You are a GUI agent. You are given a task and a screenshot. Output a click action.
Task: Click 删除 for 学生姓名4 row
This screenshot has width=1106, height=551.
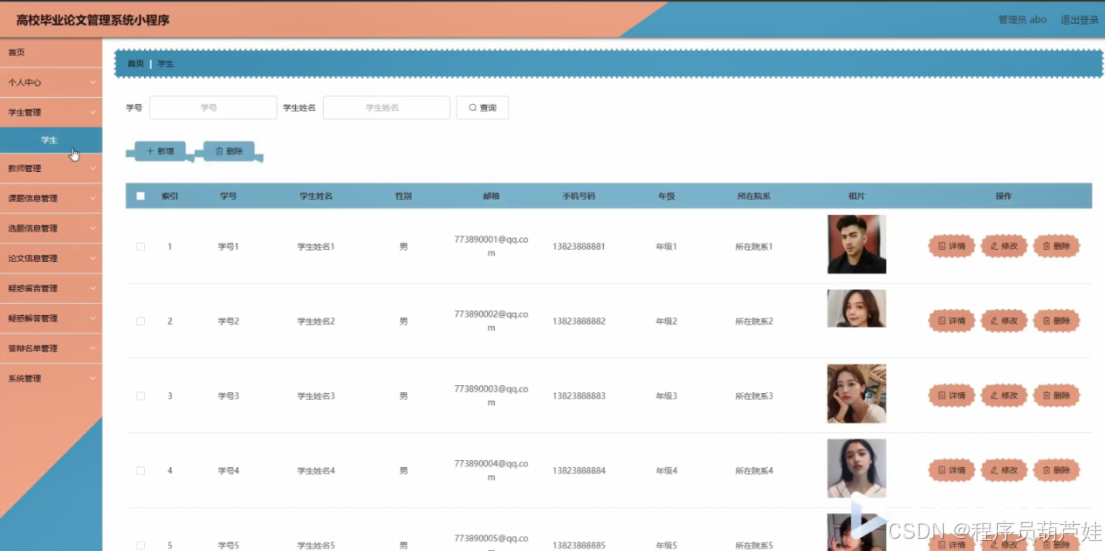tap(1057, 470)
